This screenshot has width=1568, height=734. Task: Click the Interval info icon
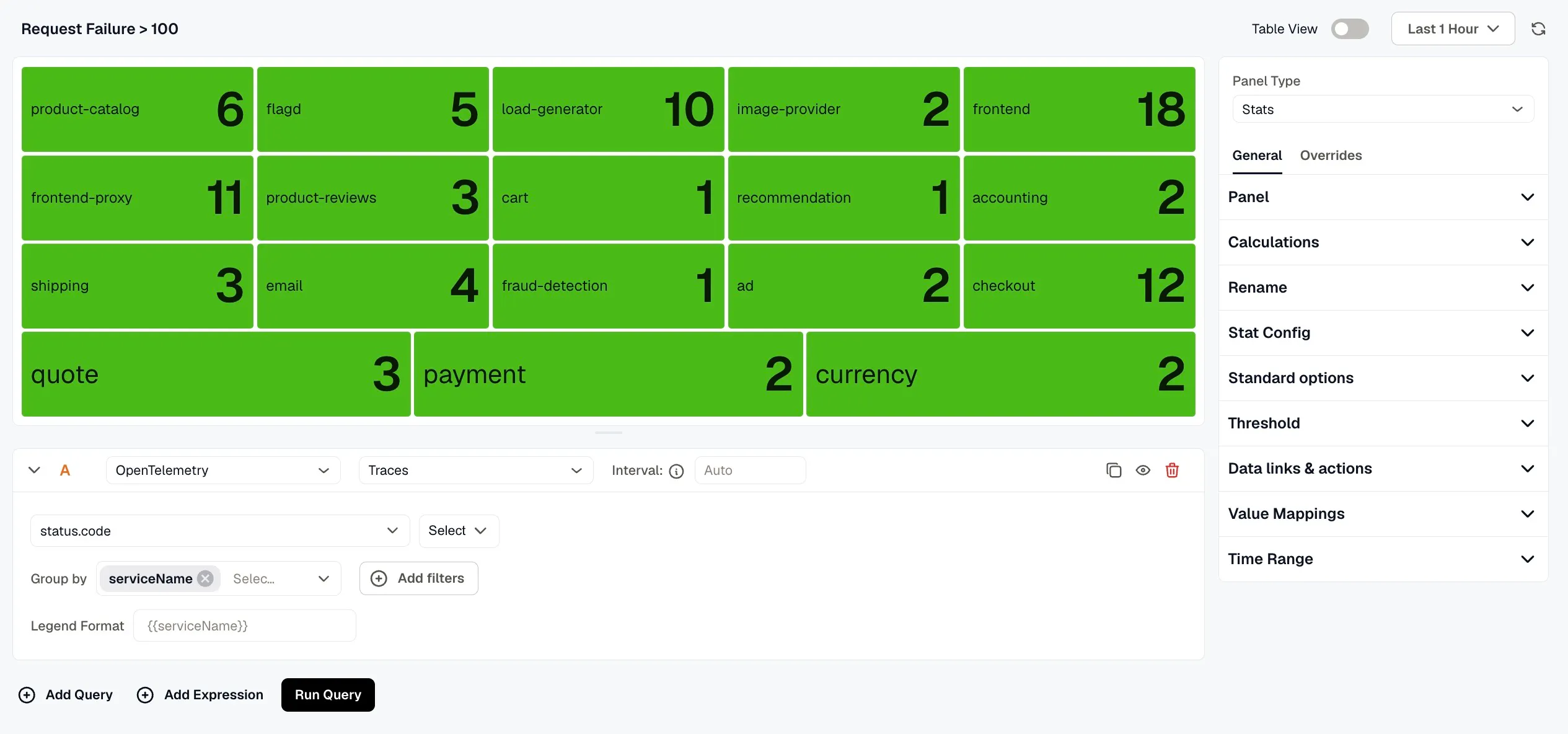coord(676,471)
